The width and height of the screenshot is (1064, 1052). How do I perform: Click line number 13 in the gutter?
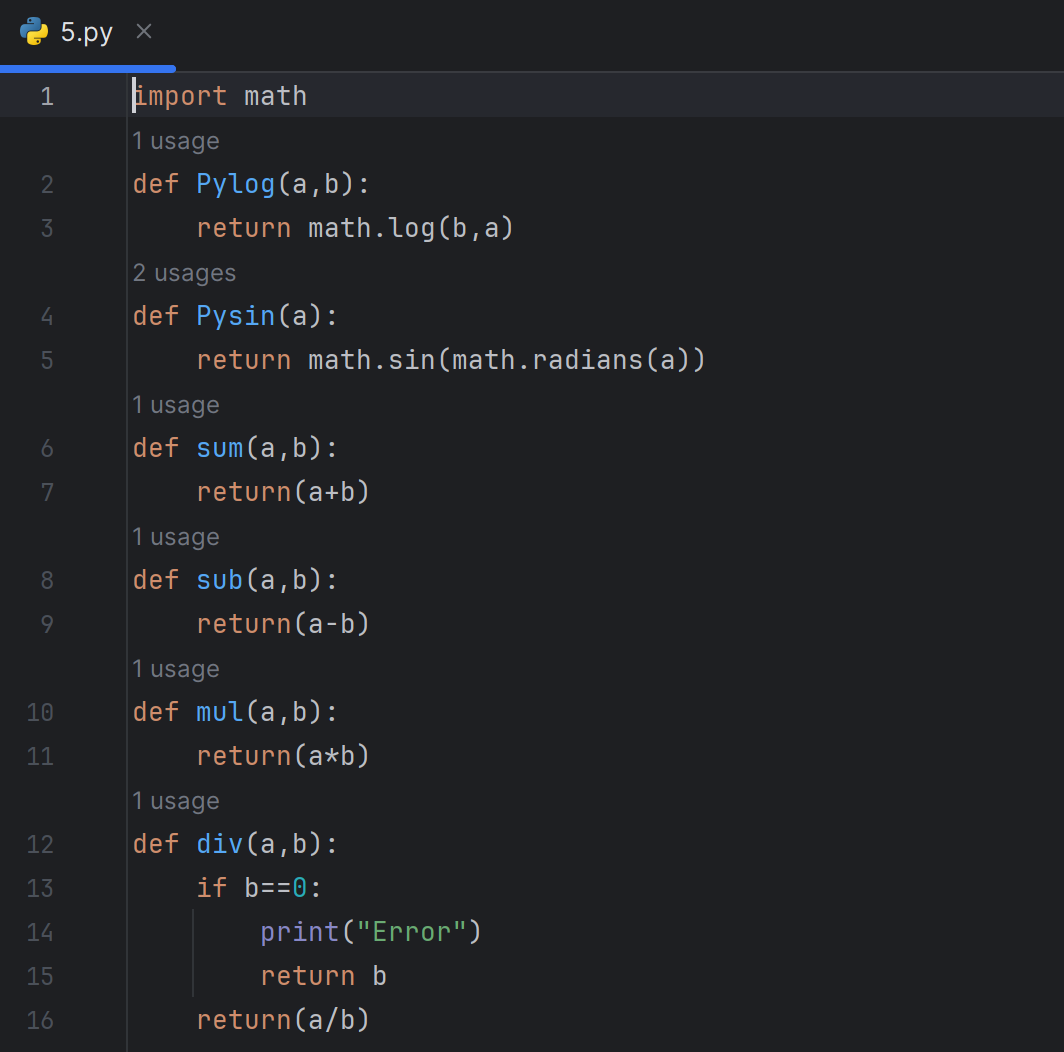click(x=40, y=888)
